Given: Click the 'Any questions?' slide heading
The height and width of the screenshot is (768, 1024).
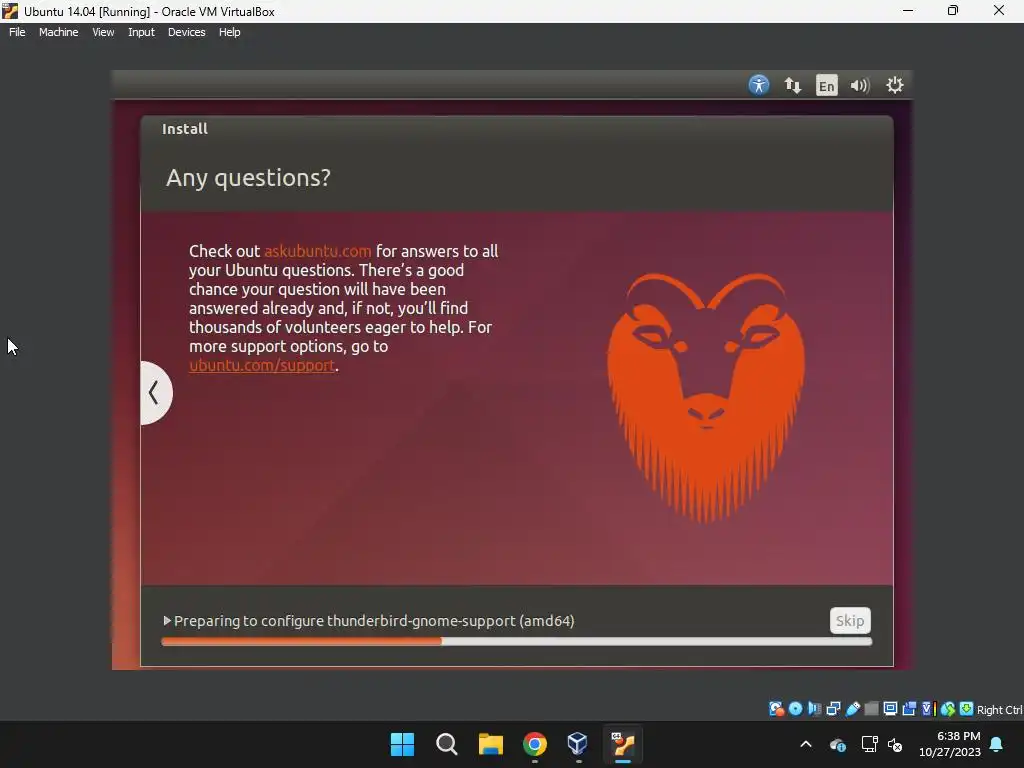Looking at the screenshot, I should click(x=248, y=178).
